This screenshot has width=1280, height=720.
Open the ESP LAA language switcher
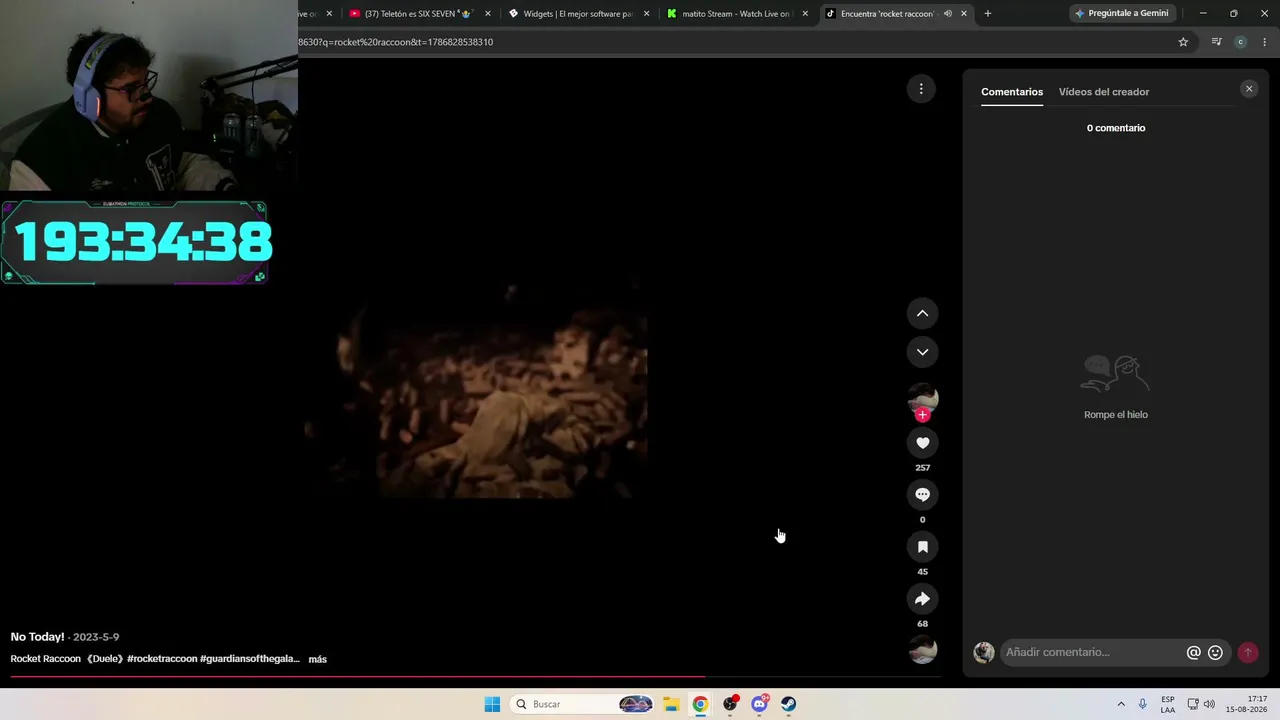coord(1168,704)
